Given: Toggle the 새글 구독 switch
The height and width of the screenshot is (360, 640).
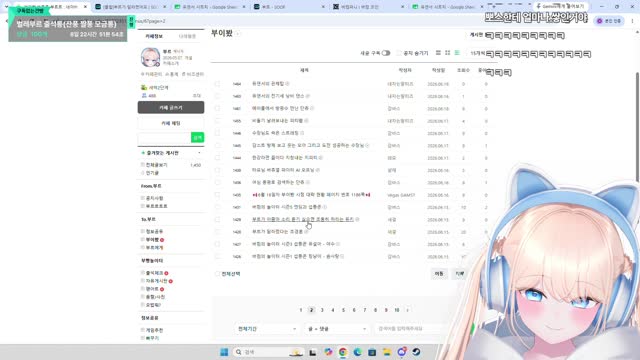Looking at the screenshot, I should tap(386, 53).
